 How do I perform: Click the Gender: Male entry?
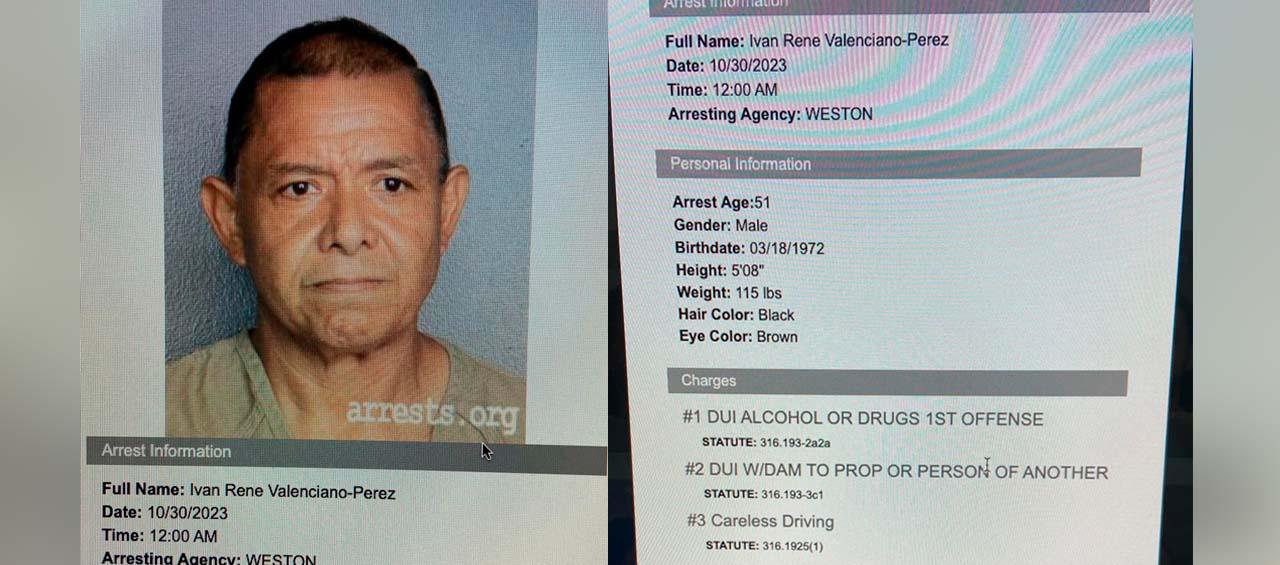[721, 226]
